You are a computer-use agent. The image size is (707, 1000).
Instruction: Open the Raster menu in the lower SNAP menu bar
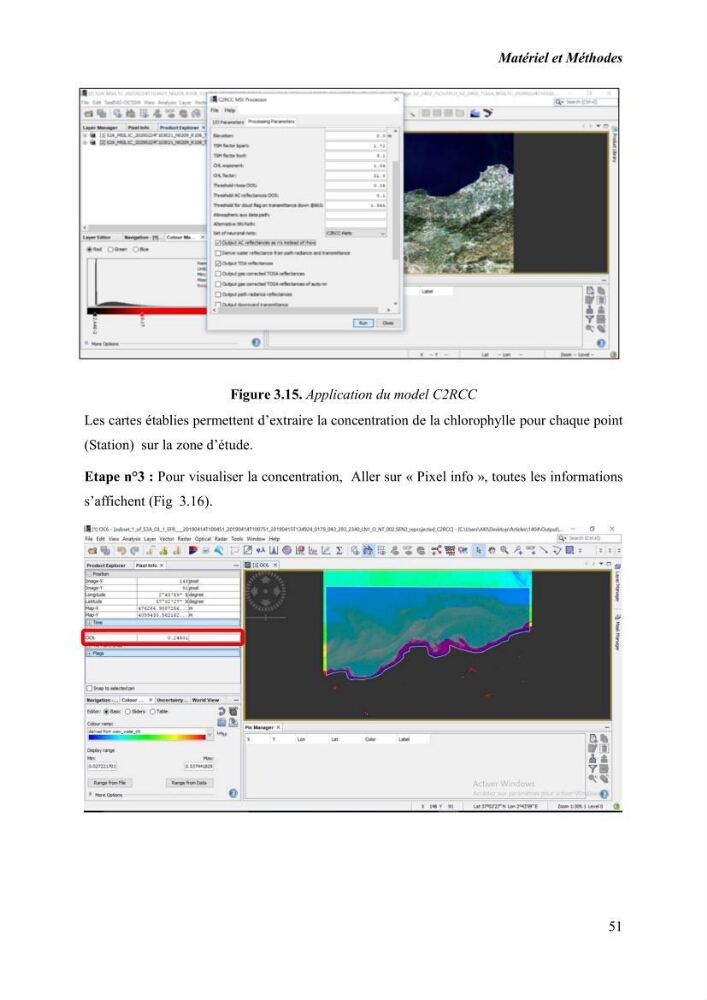pyautogui.click(x=184, y=539)
